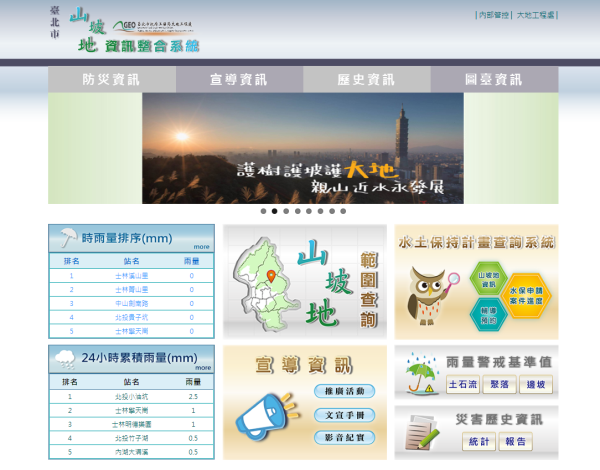Click station 中山劍南路 in hourly rainfall
This screenshot has width=600, height=470.
click(x=132, y=304)
